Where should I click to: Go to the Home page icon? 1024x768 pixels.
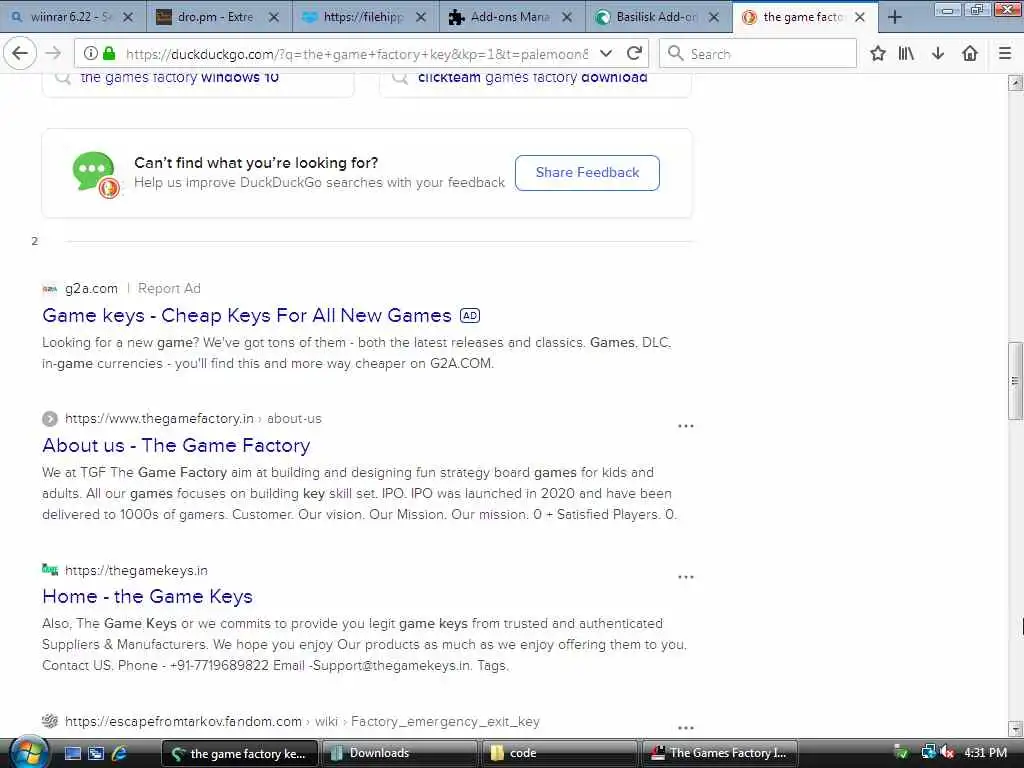click(970, 54)
